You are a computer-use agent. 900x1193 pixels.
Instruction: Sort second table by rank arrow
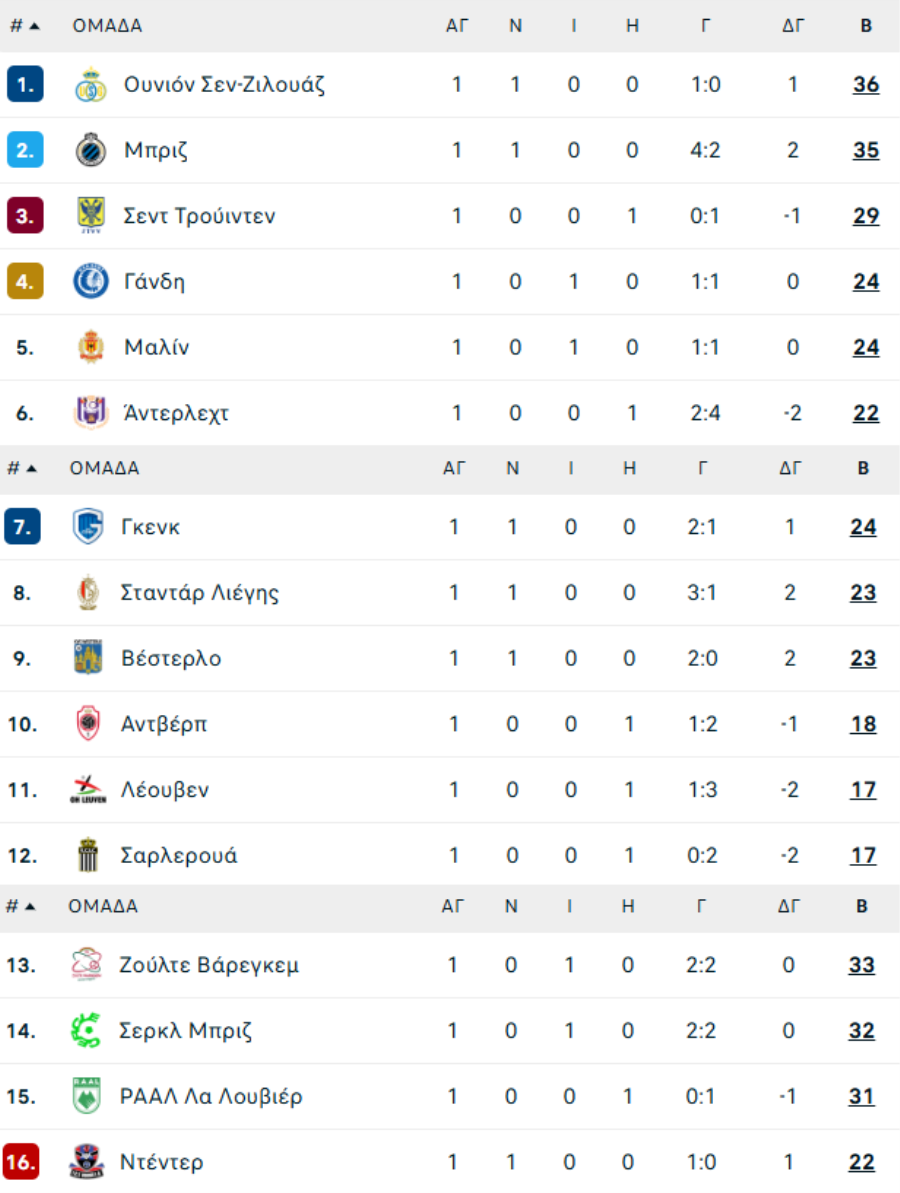click(x=31, y=468)
